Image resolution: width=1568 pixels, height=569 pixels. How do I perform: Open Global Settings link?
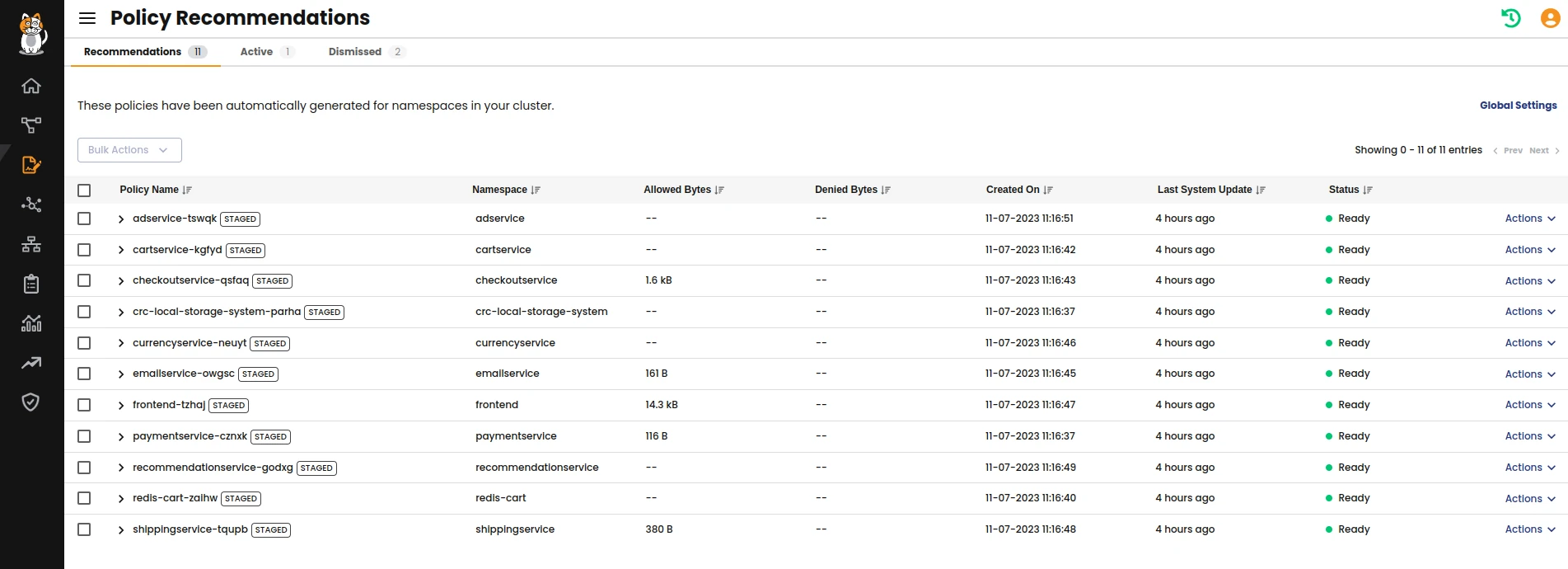(x=1518, y=106)
